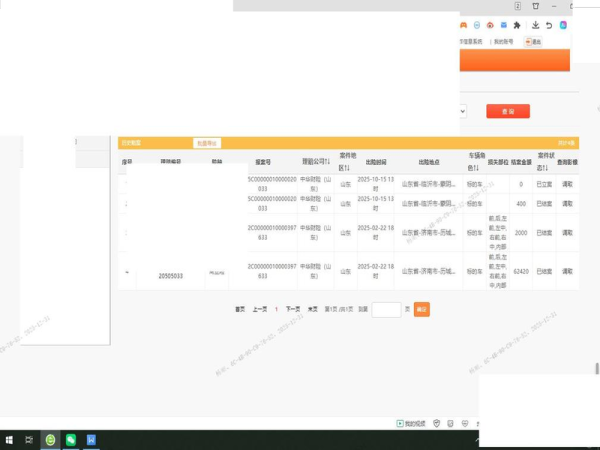Expand the dropdown beside the 查询 button
The width and height of the screenshot is (600, 450).
(x=464, y=111)
